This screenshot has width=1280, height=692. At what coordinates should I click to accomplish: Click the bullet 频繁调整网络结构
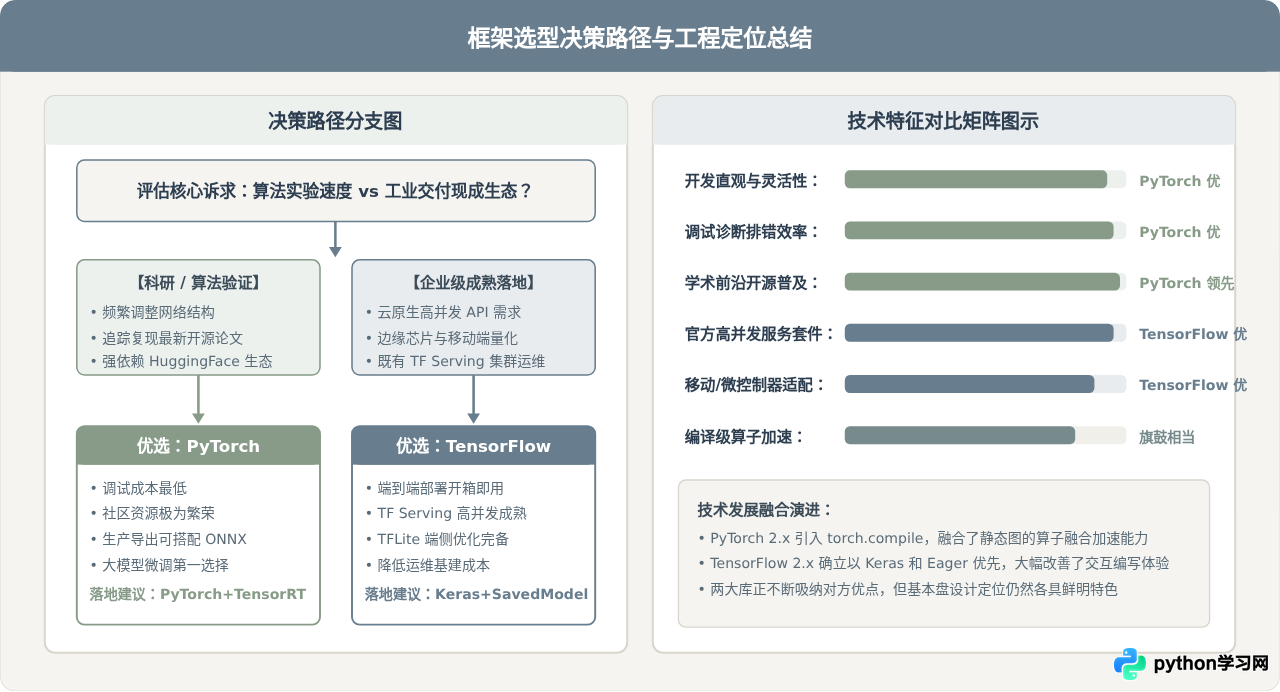tap(152, 312)
